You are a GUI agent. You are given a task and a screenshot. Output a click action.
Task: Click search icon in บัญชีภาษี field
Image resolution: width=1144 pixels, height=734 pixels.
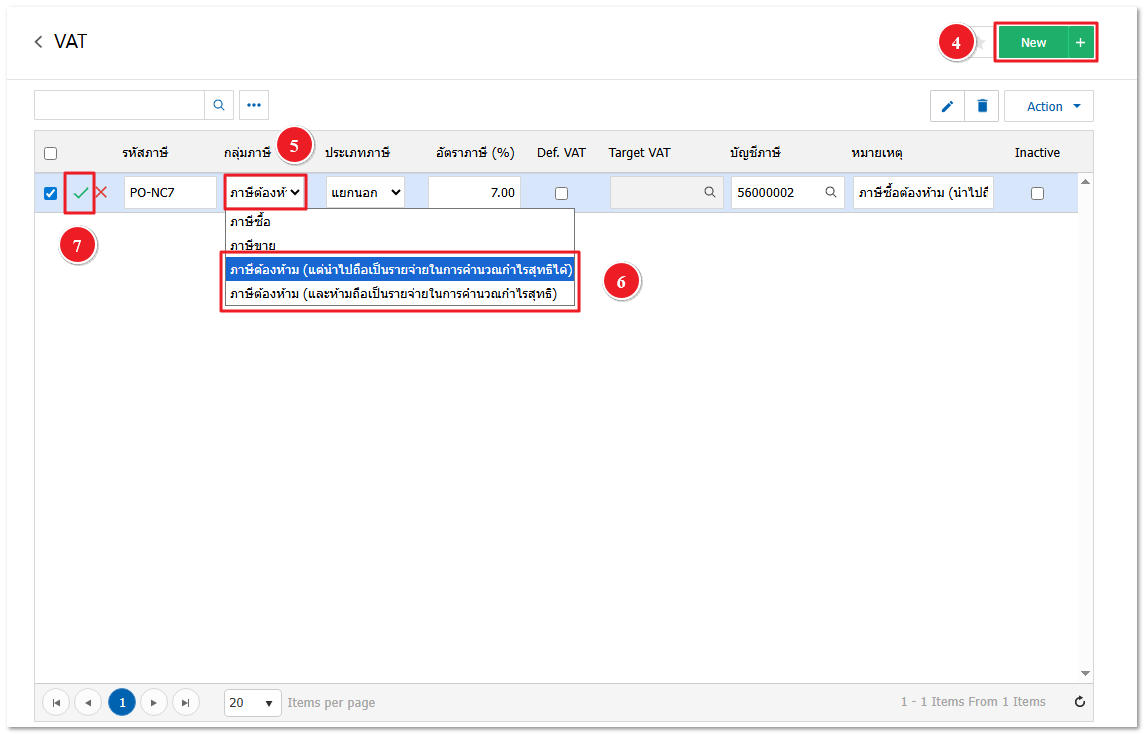point(830,193)
